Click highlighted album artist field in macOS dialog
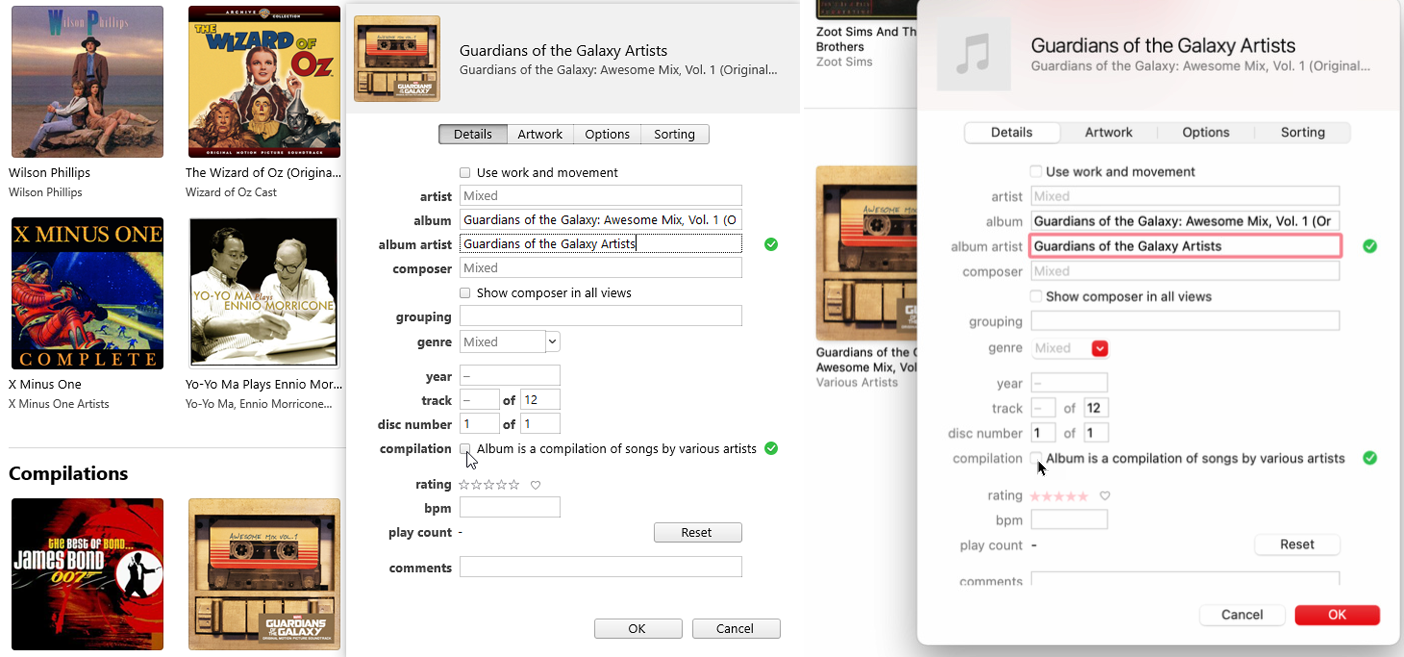This screenshot has width=1404, height=657. click(1185, 246)
